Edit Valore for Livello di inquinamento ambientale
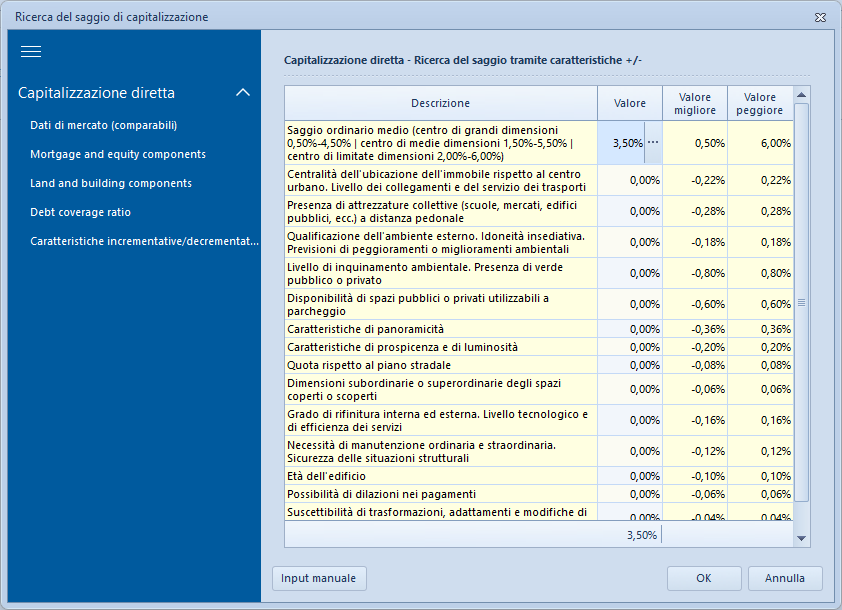Viewport: 842px width, 610px height. click(630, 273)
